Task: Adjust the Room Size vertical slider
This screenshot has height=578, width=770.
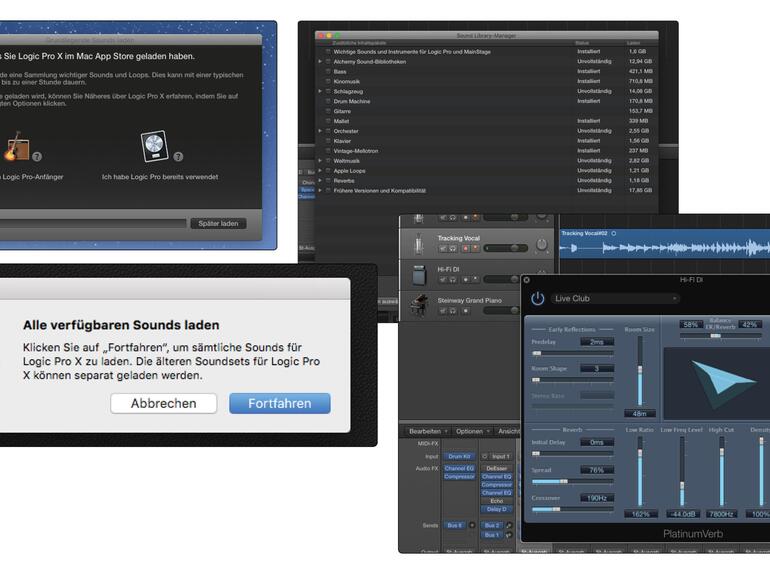Action: pos(640,371)
